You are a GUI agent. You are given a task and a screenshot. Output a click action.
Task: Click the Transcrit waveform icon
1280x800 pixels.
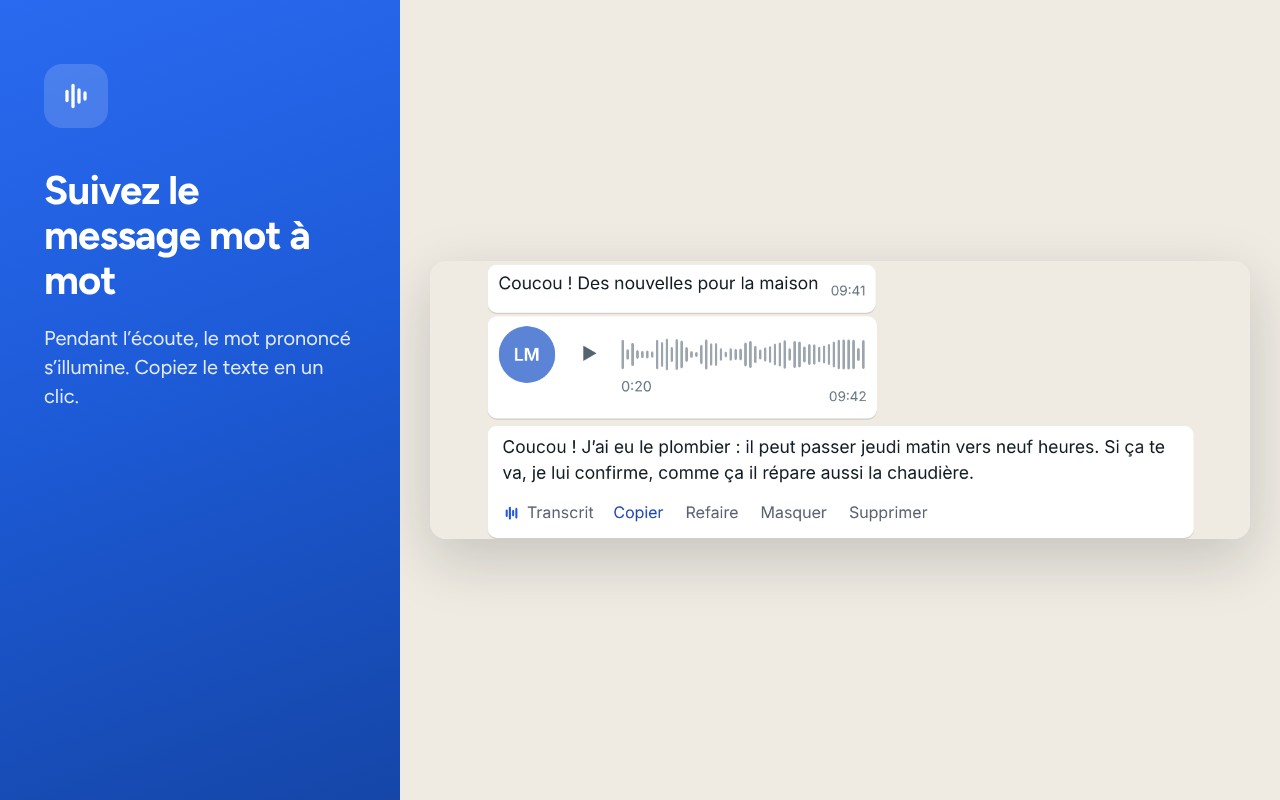point(512,513)
